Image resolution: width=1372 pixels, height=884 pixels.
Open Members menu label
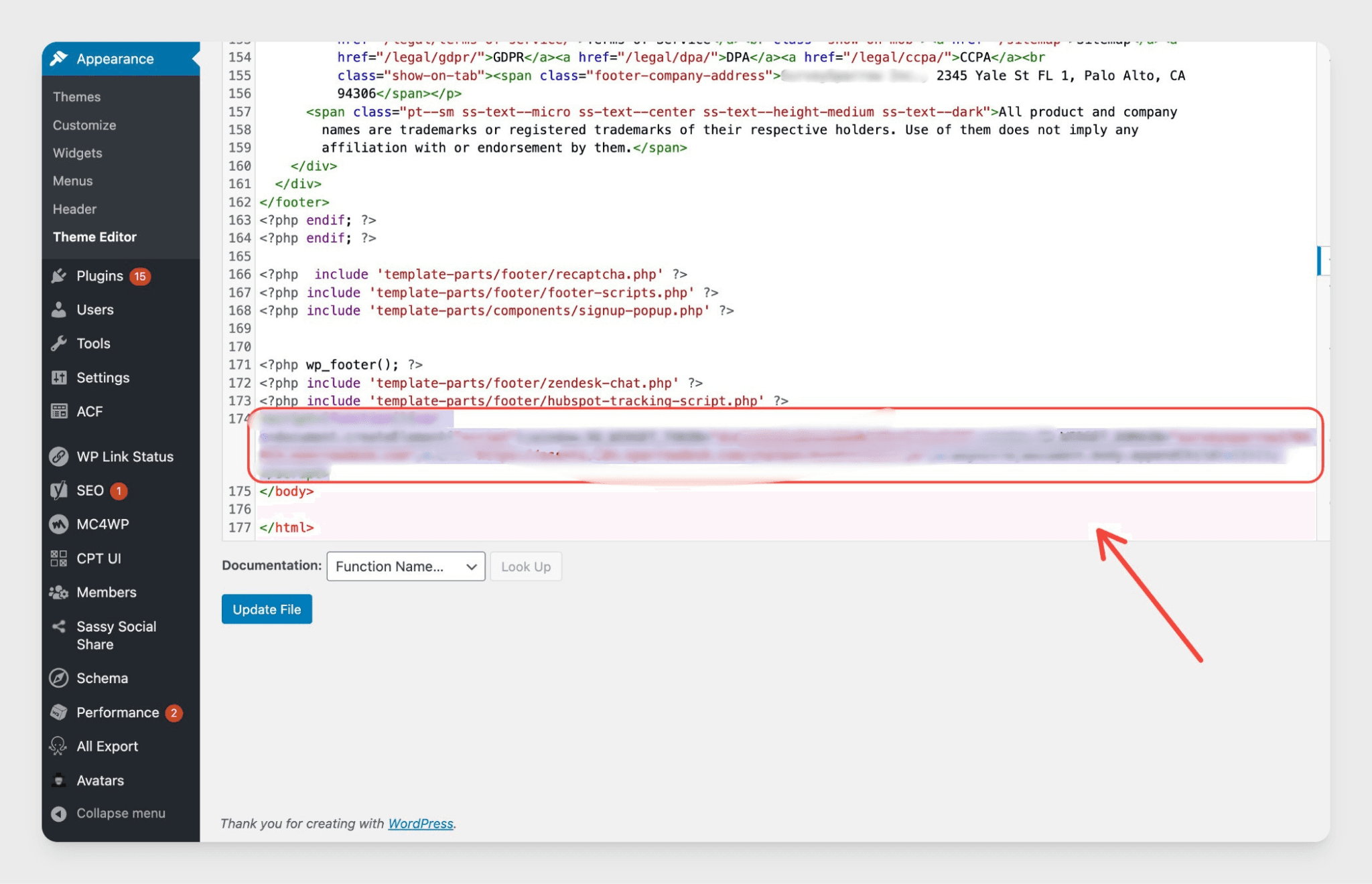[107, 592]
